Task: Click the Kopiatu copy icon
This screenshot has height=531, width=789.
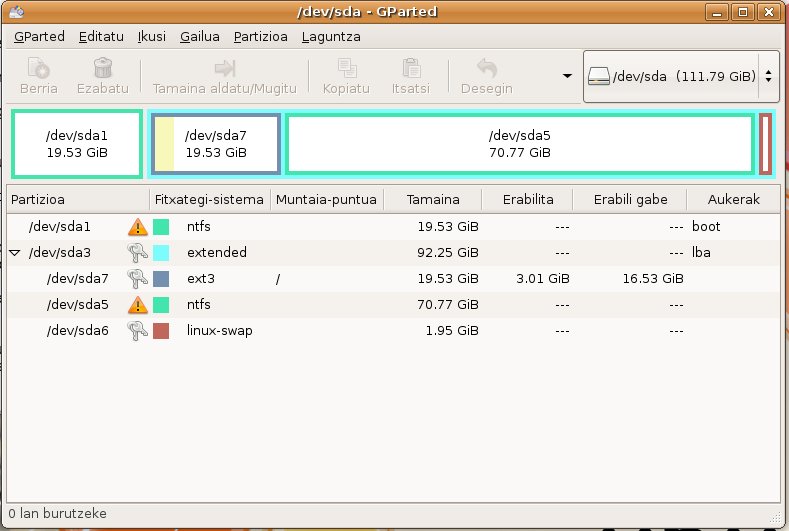Action: tap(346, 68)
